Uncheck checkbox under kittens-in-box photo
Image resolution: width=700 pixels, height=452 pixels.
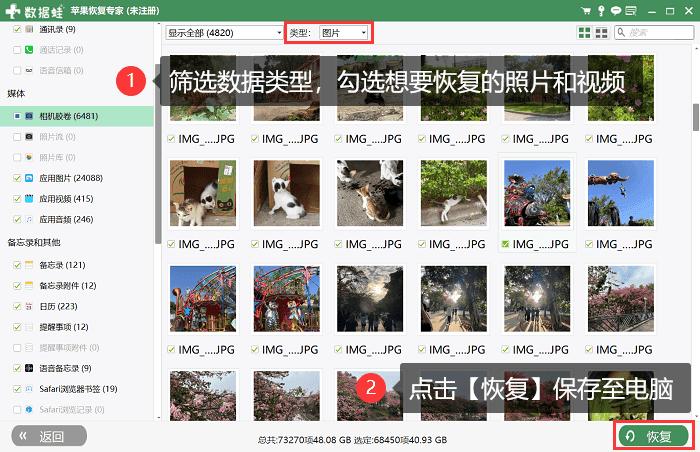pyautogui.click(x=171, y=244)
